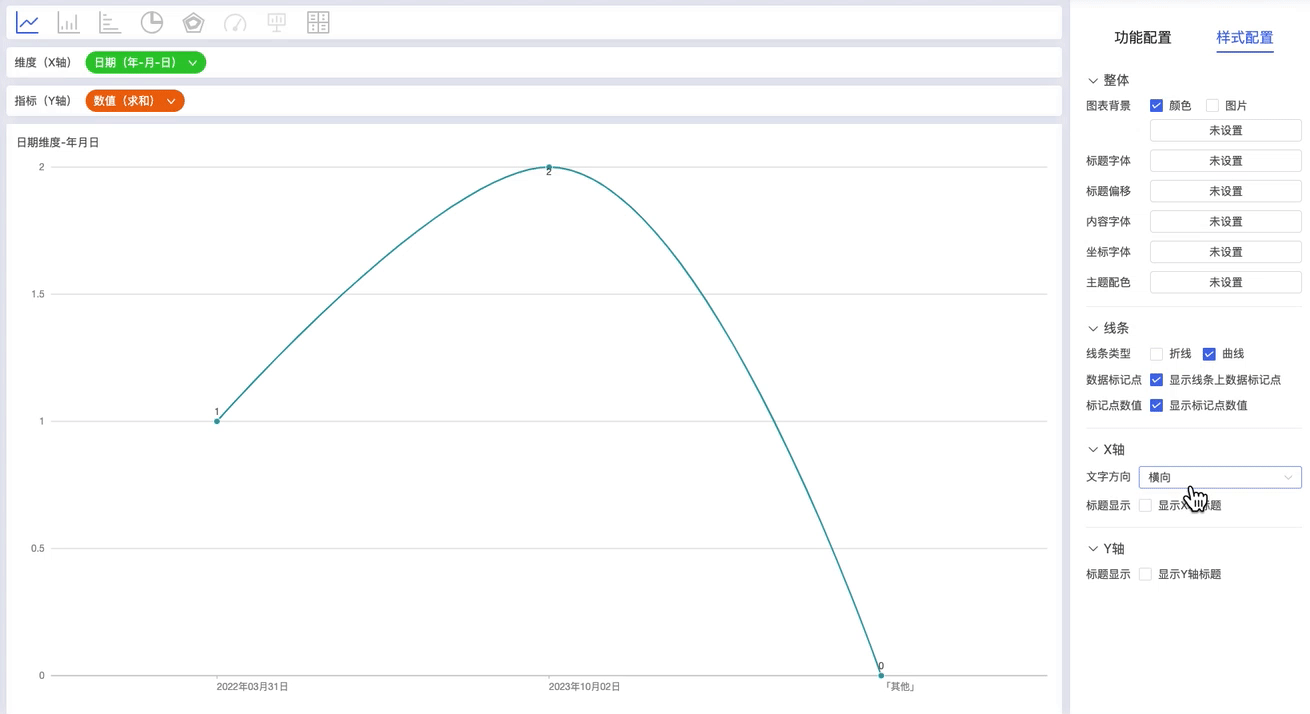Viewport: 1310px width, 714px height.
Task: Select the pie chart icon
Action: coord(151,22)
